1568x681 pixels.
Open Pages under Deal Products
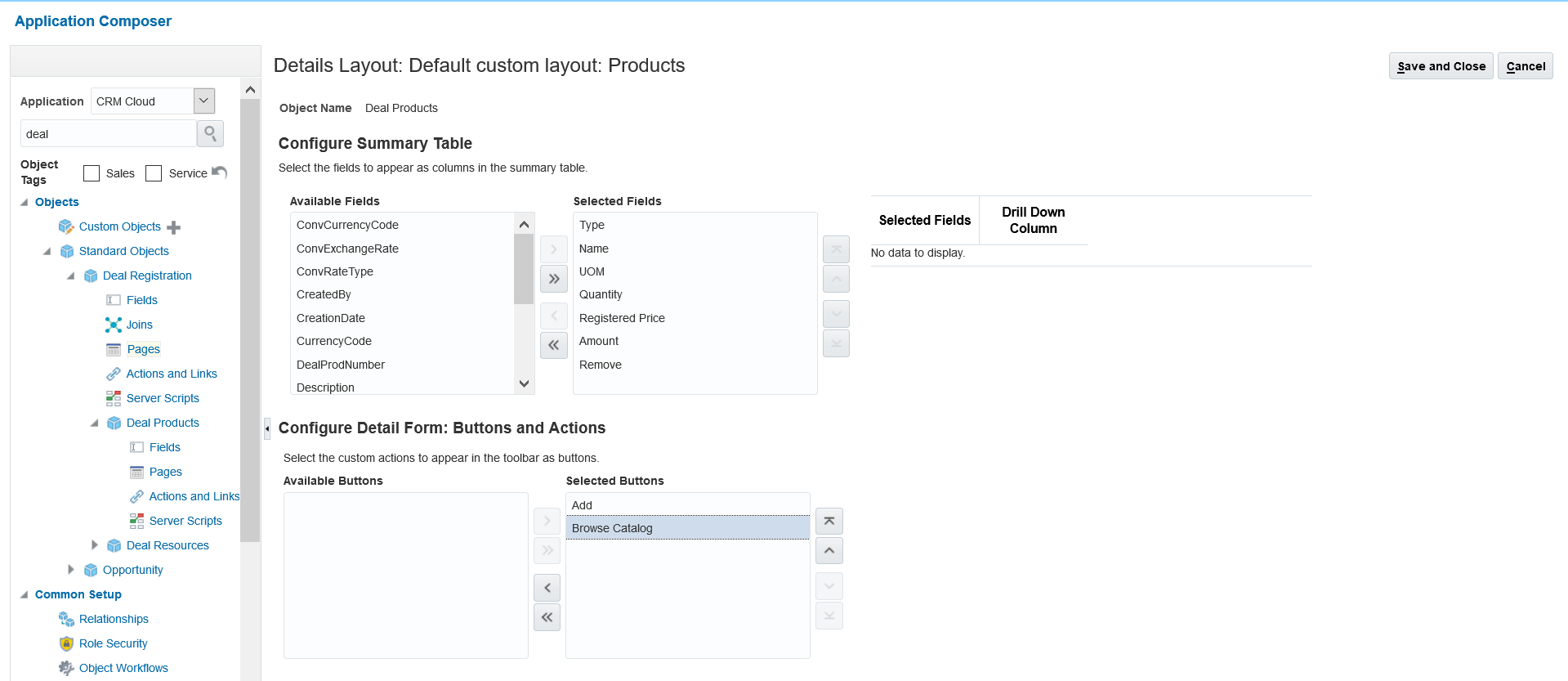(165, 472)
